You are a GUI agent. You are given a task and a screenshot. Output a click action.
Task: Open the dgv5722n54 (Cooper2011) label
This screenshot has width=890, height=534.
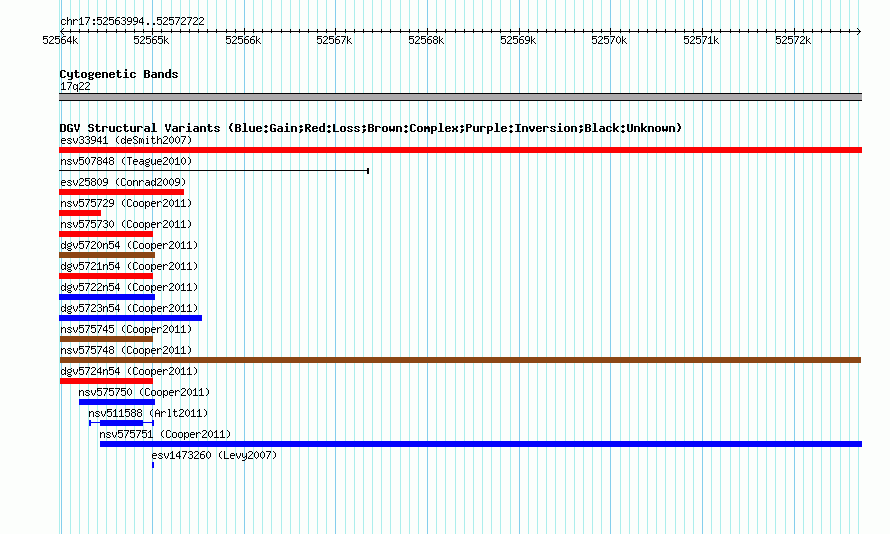[129, 287]
